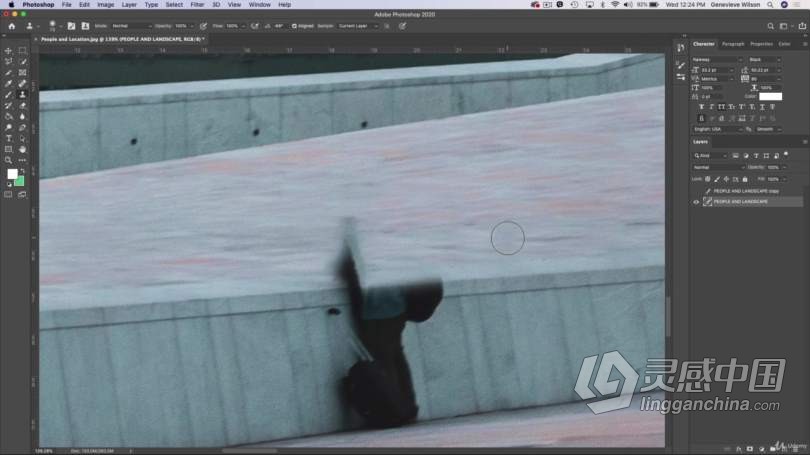Select the Frame tool
The width and height of the screenshot is (810, 455).
click(22, 72)
